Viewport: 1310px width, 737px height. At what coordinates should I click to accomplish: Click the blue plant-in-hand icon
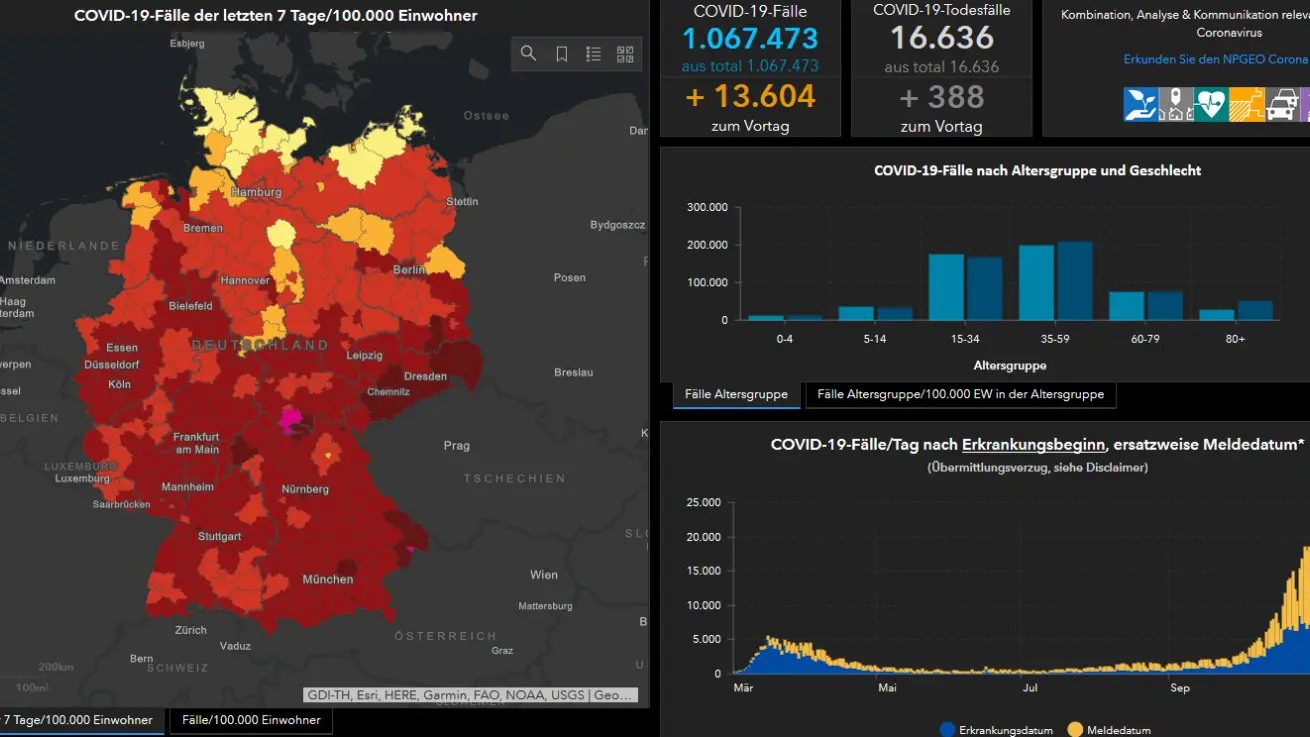coord(1140,104)
